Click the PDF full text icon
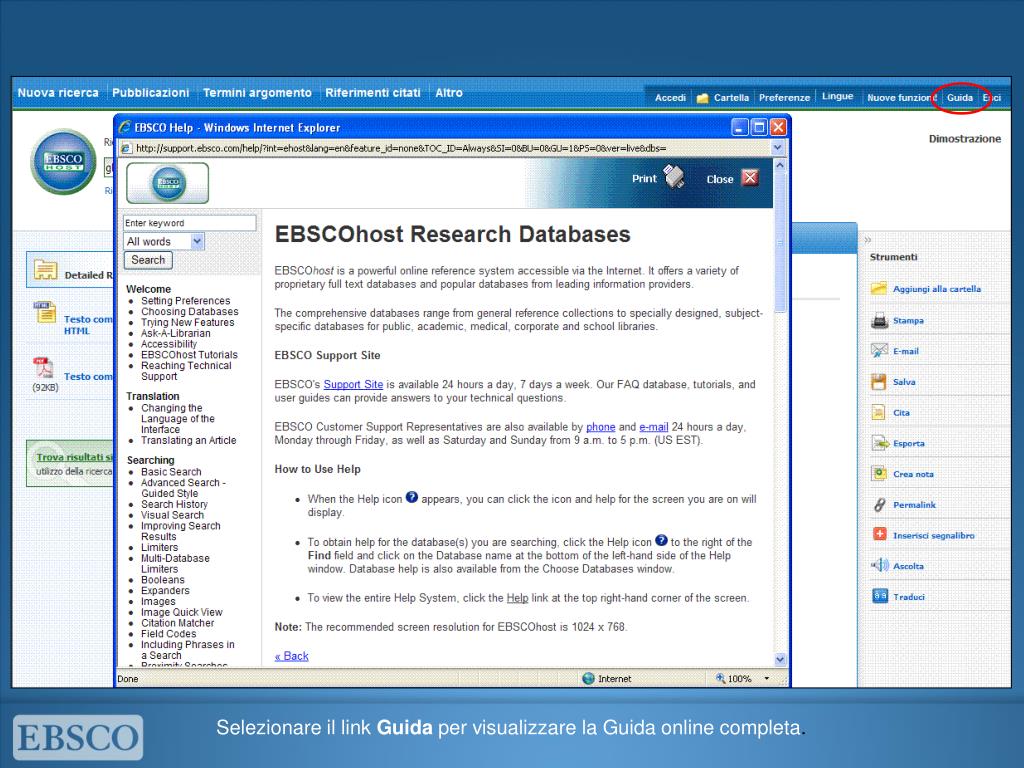 click(43, 368)
